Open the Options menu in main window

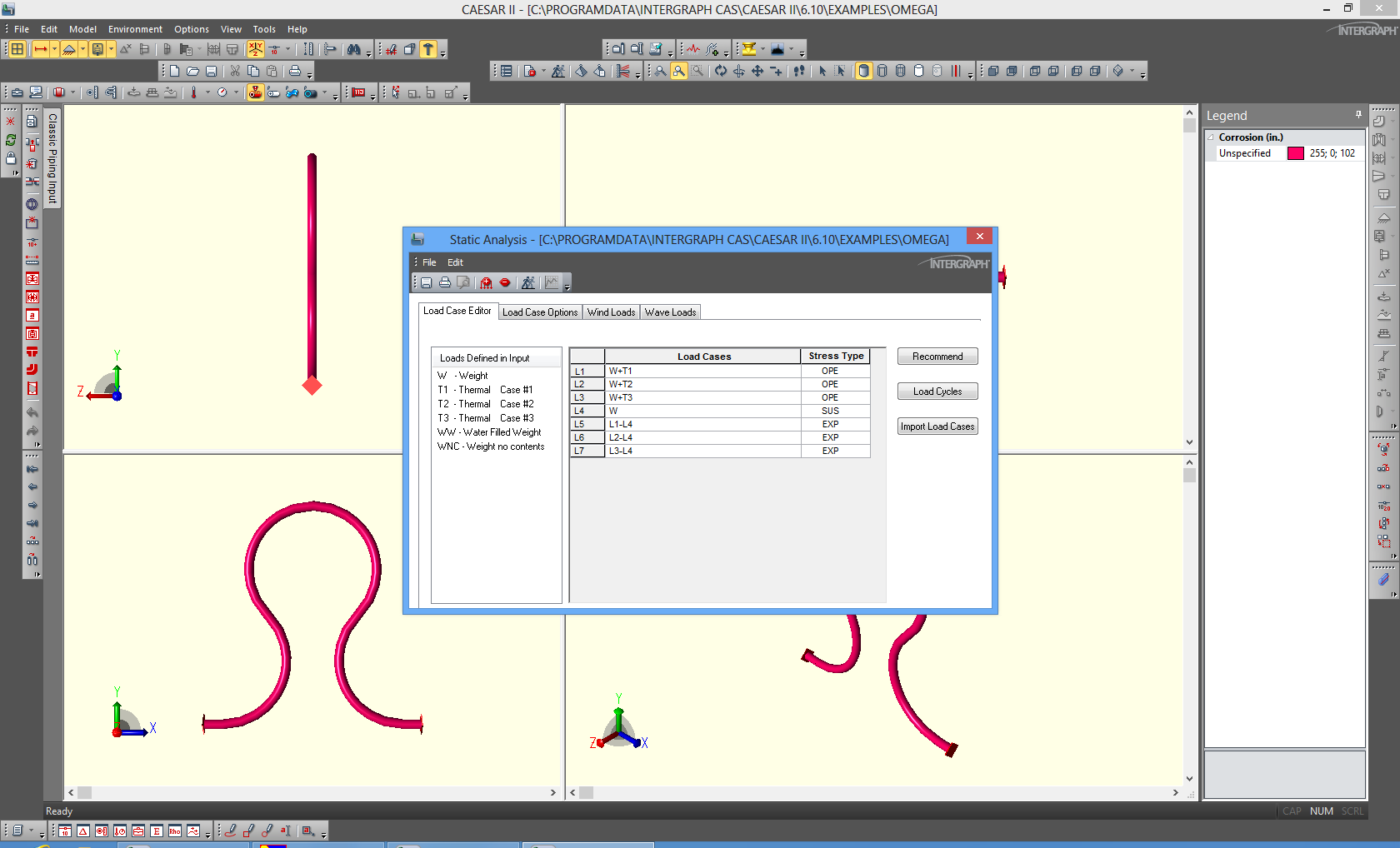tap(192, 29)
